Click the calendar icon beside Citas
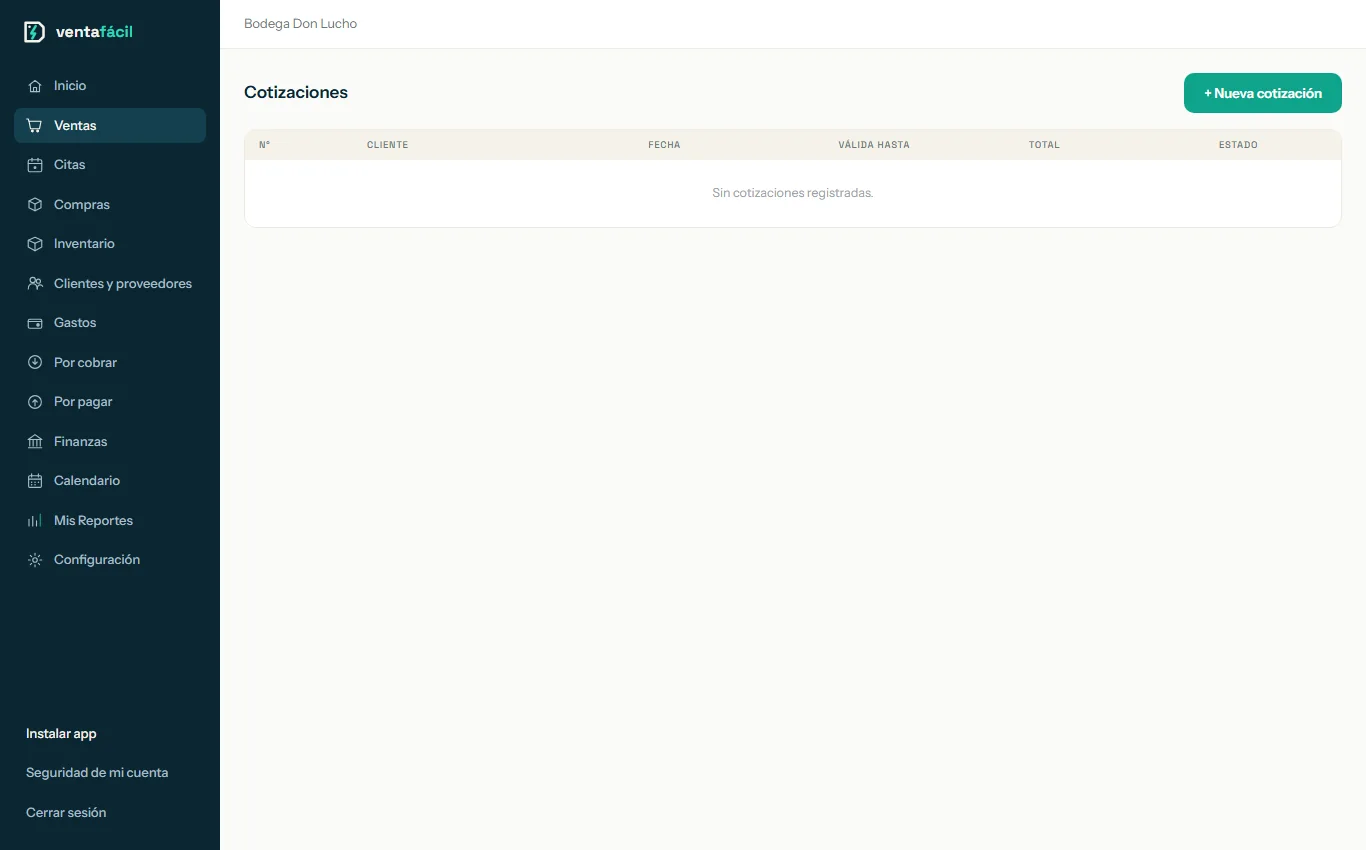Screen dimensions: 1366x850 [x=35, y=165]
